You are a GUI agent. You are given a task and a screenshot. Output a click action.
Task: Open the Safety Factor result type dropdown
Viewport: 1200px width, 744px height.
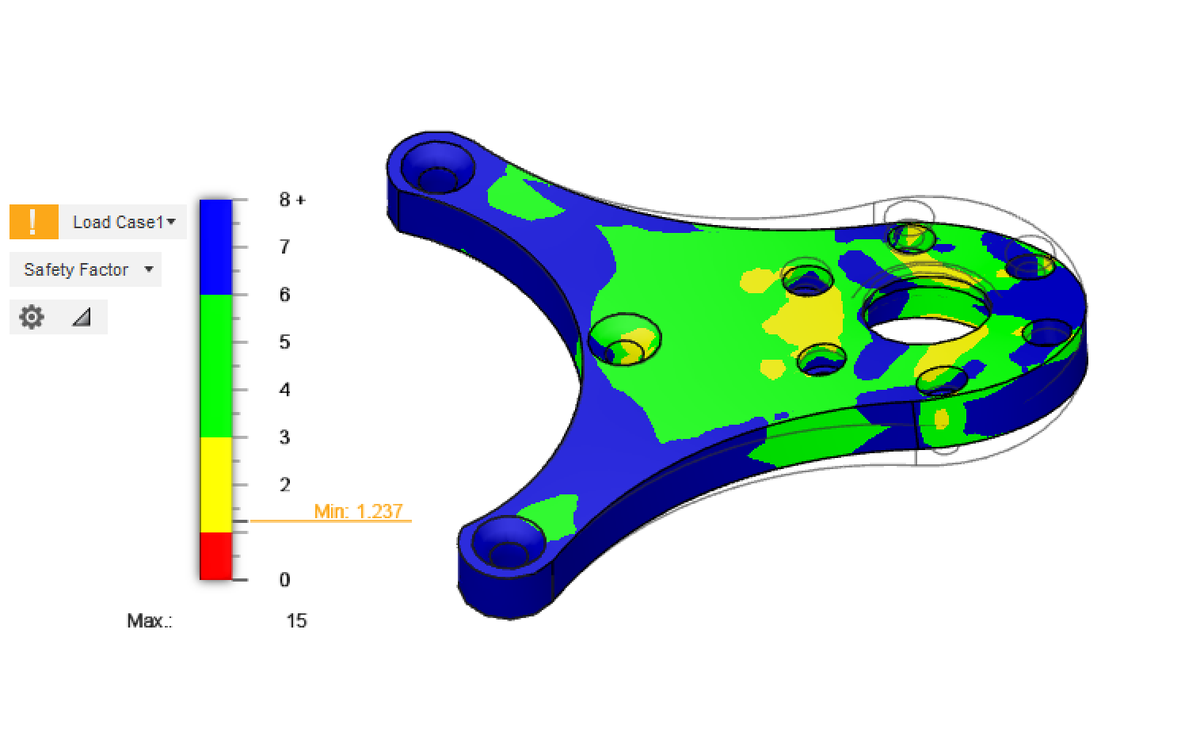(x=85, y=270)
